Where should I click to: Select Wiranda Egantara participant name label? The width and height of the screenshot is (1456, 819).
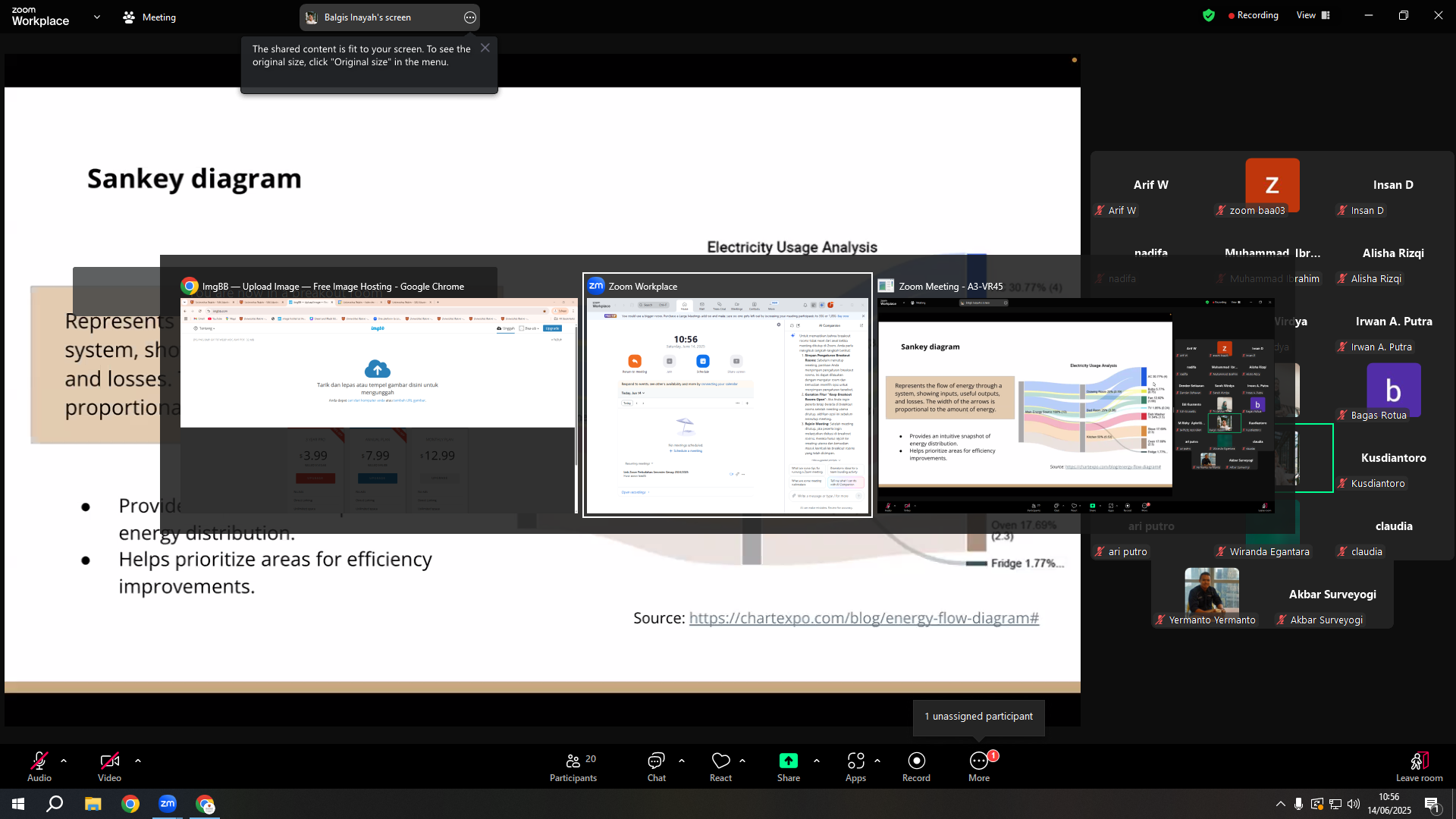pyautogui.click(x=1269, y=552)
